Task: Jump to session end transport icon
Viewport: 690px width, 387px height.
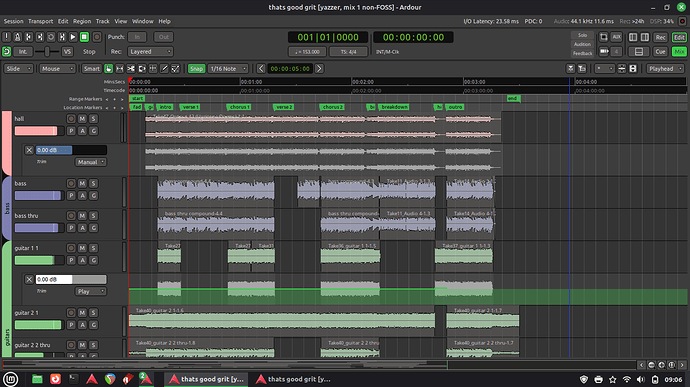Action: (x=40, y=37)
